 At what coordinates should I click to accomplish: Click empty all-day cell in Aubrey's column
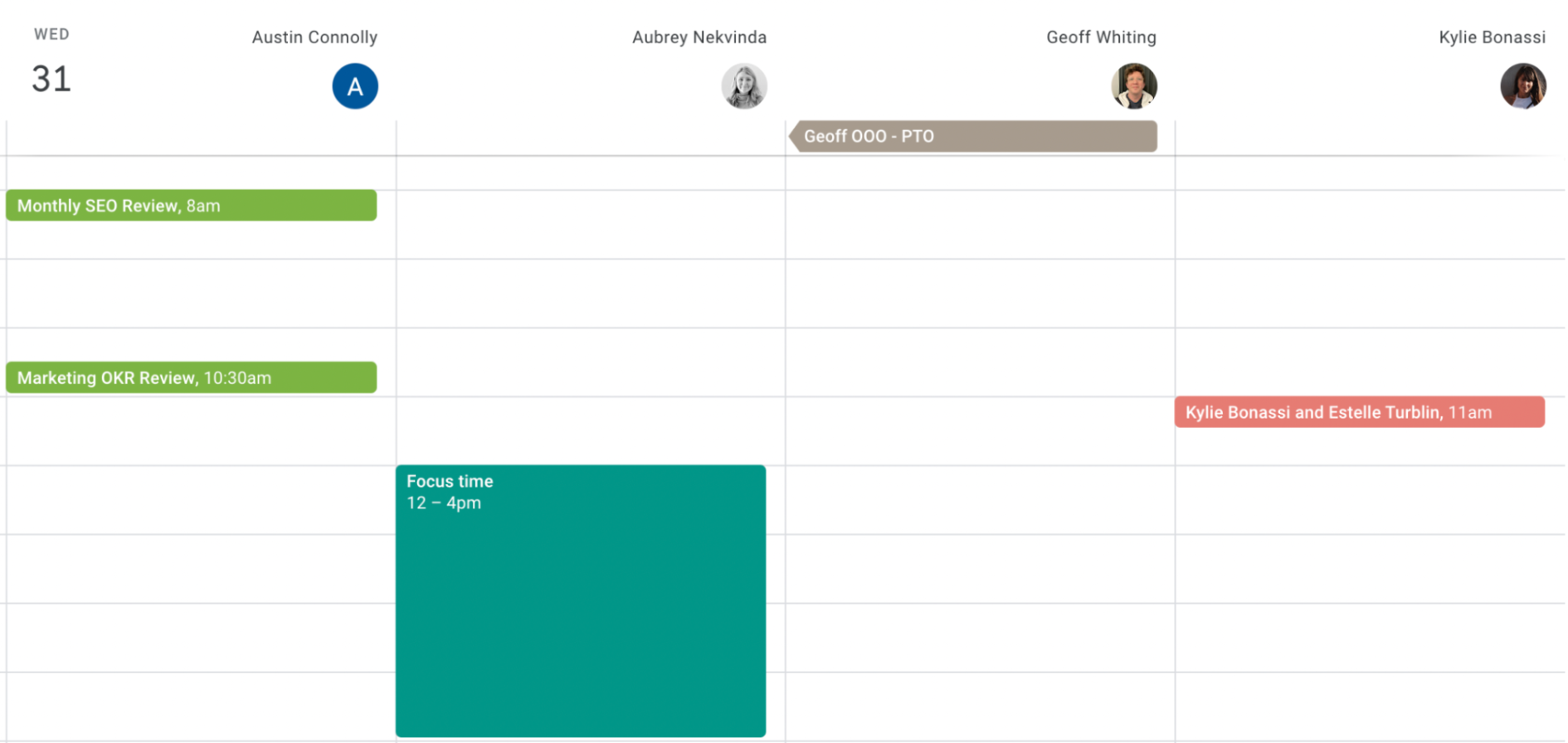tap(591, 138)
